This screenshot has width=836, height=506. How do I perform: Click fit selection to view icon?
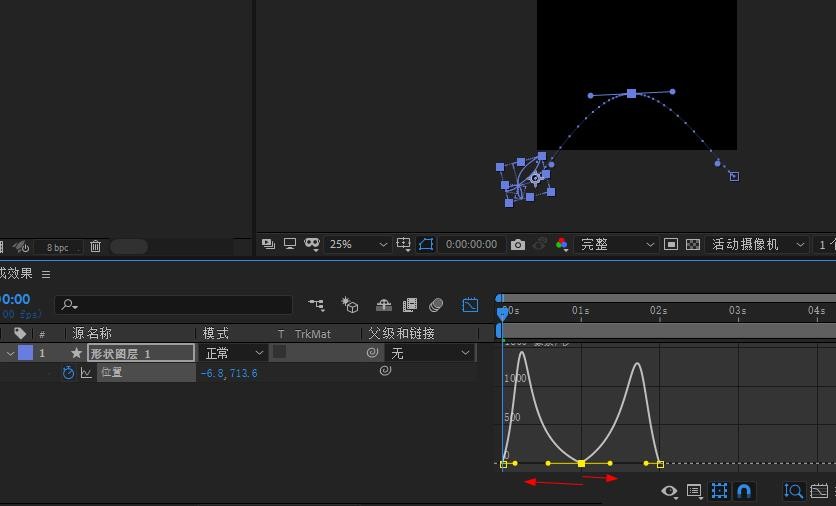pos(818,491)
